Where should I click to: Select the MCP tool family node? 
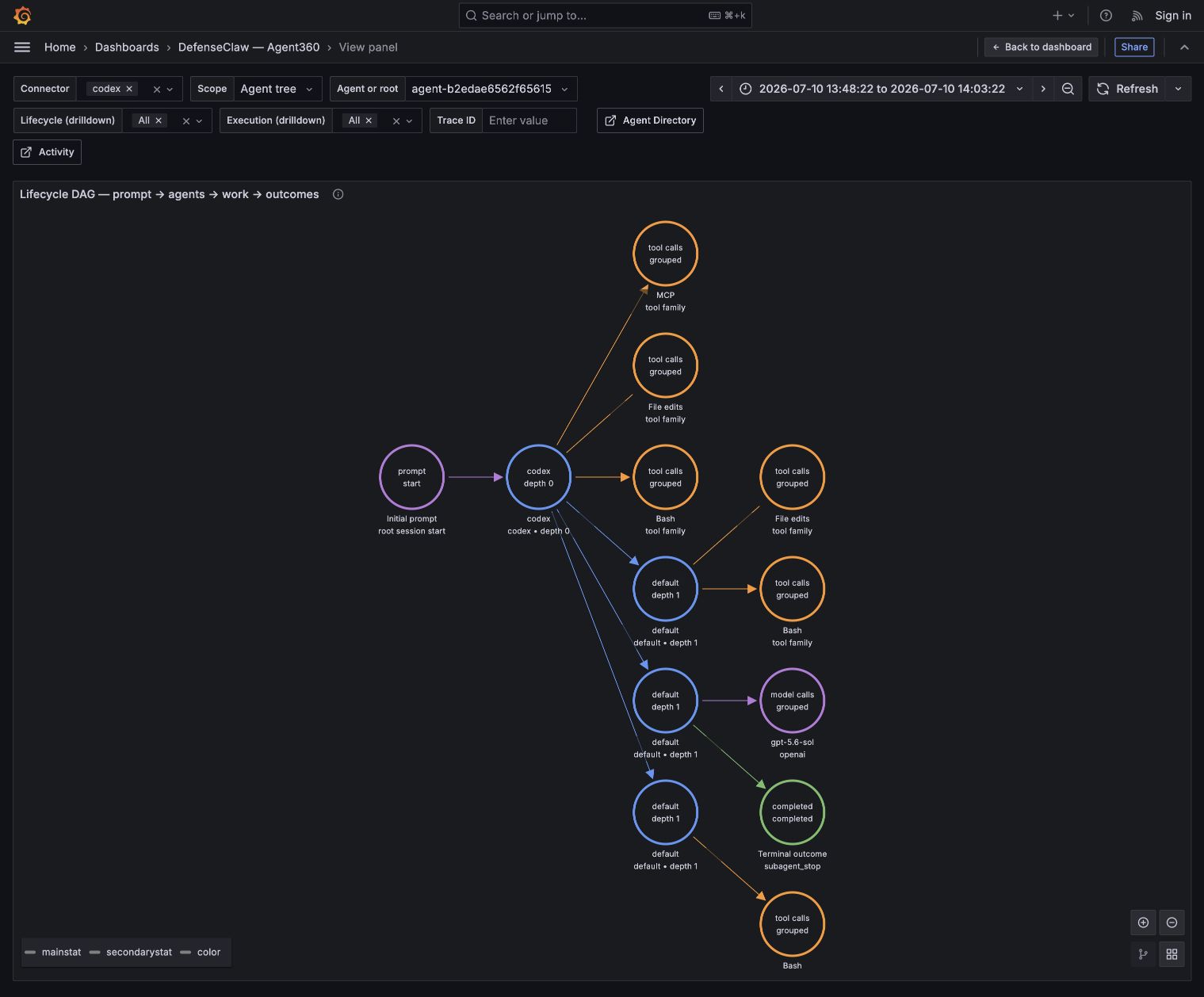665,254
